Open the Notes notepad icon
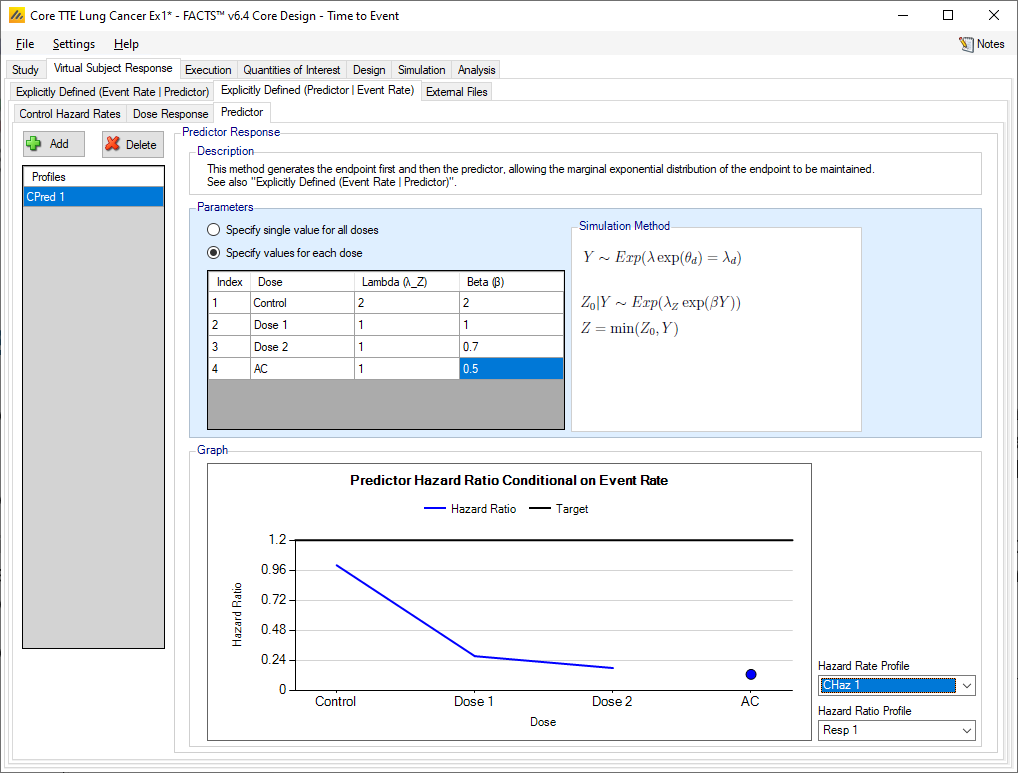Viewport: 1018px width, 773px height. click(x=966, y=44)
